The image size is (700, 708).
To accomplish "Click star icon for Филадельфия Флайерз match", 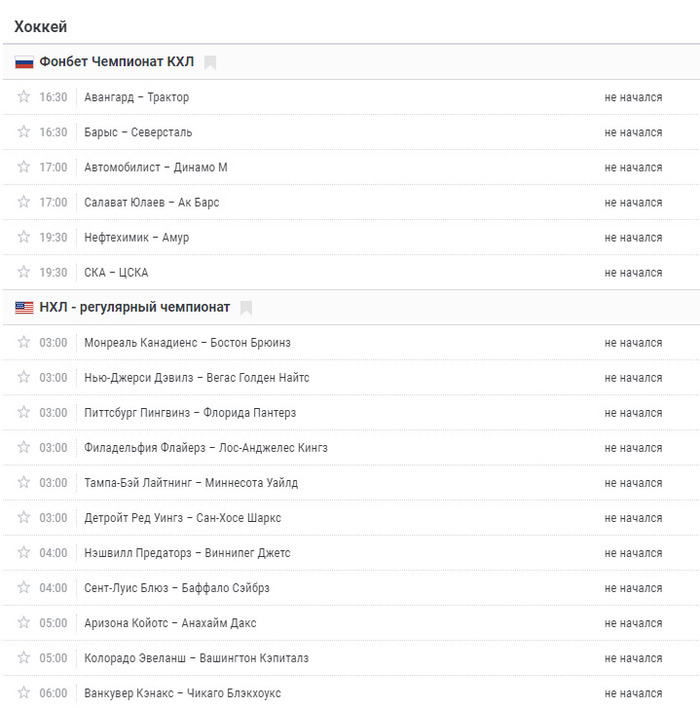I will coord(23,447).
